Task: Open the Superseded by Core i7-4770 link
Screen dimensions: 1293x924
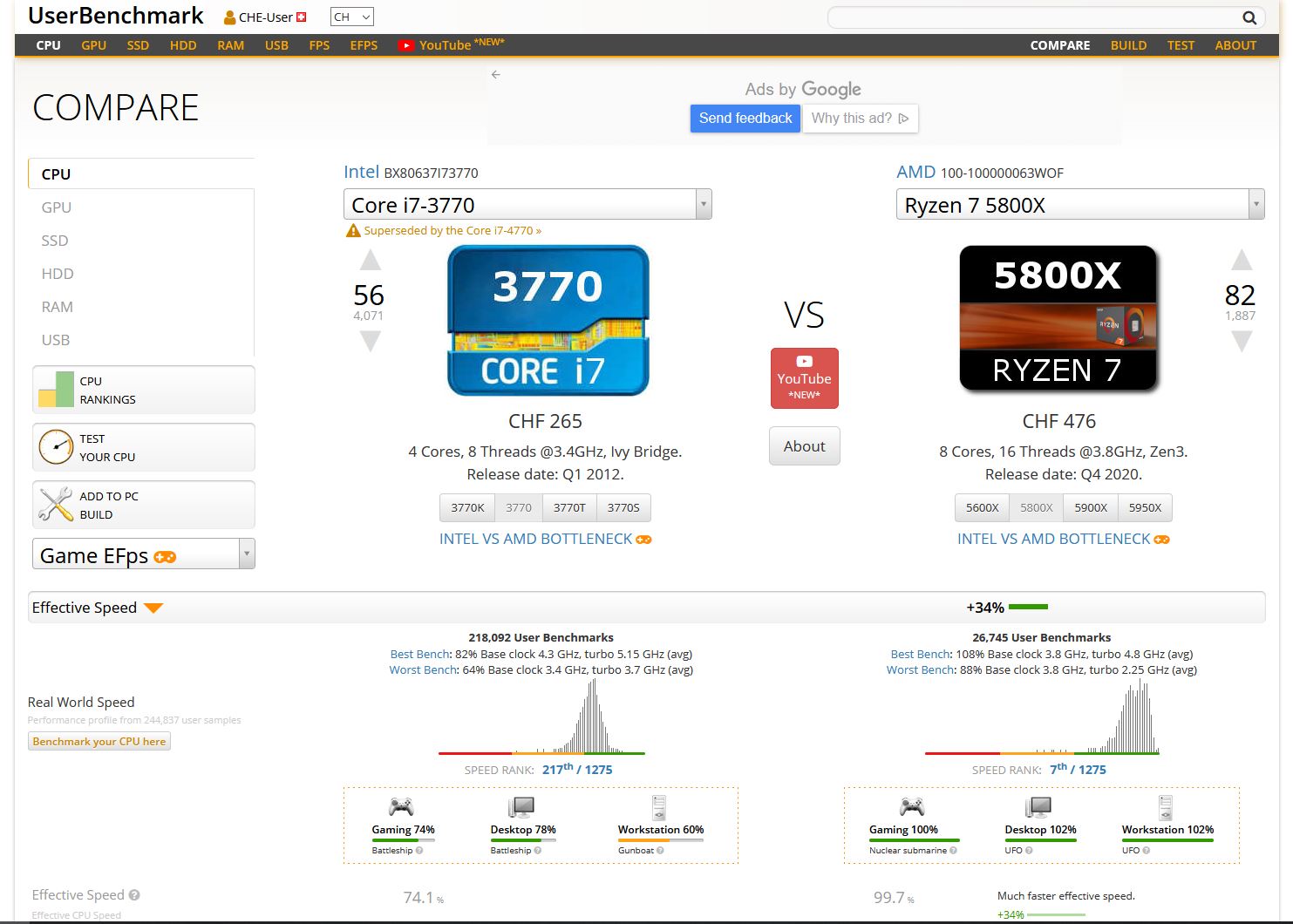Action: tap(453, 231)
